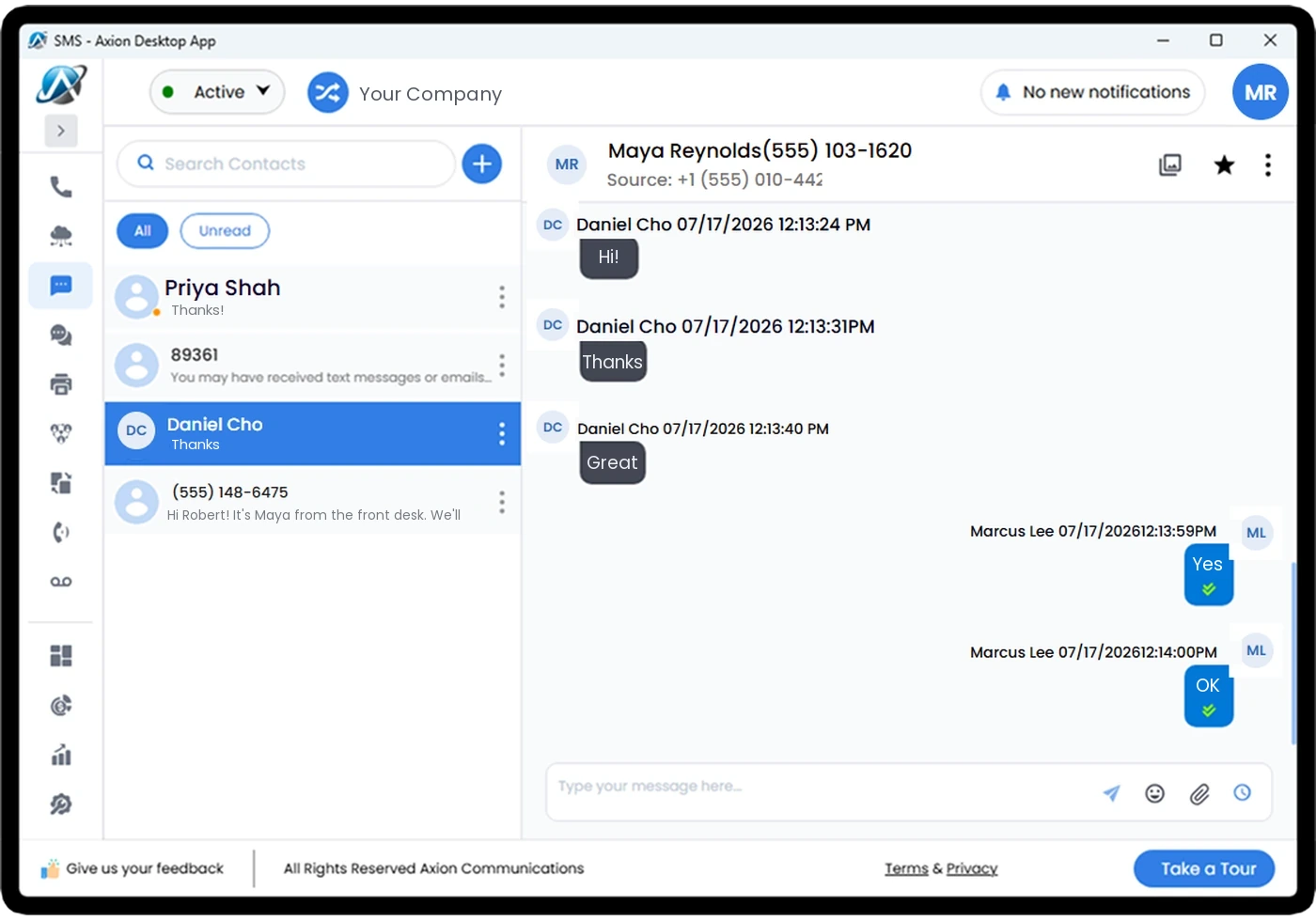The width and height of the screenshot is (1316, 921).
Task: Select the Unread conversations filter tab
Action: point(225,230)
